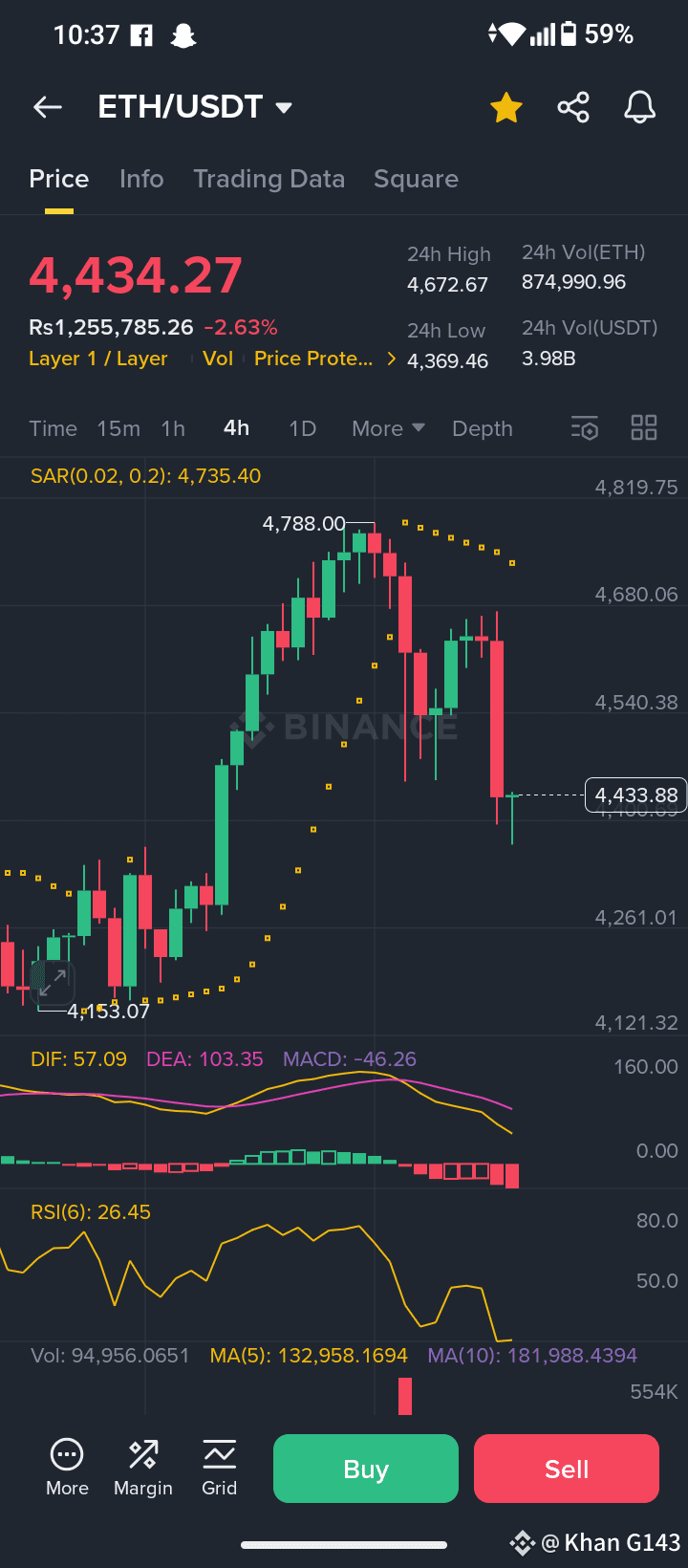Tap the 10:37 status bar clock

click(86, 35)
